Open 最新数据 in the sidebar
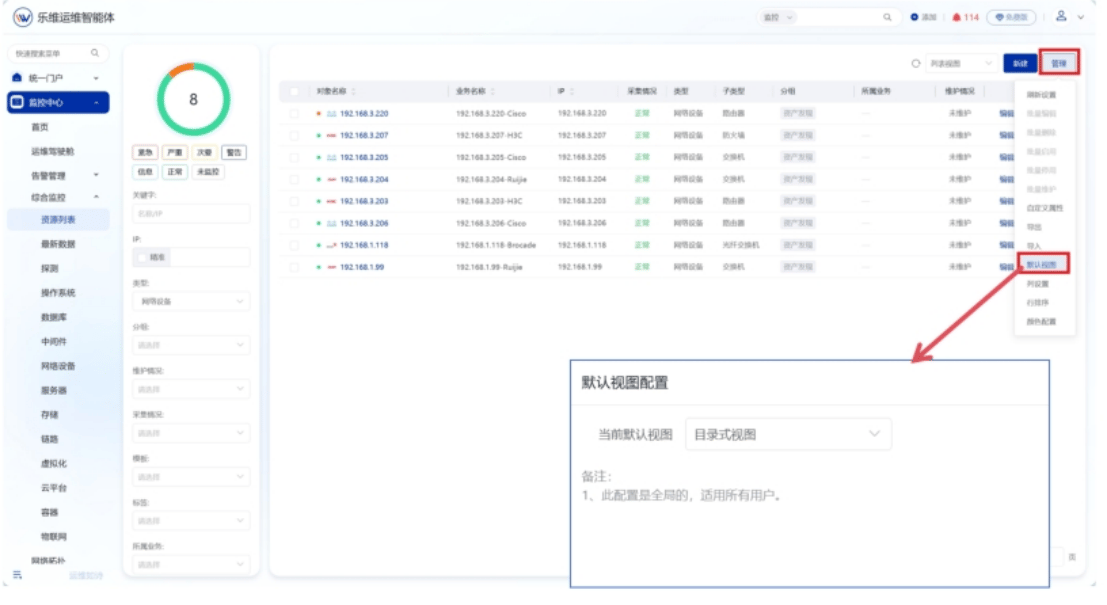Screen dimensions: 1107x605 (x=58, y=244)
